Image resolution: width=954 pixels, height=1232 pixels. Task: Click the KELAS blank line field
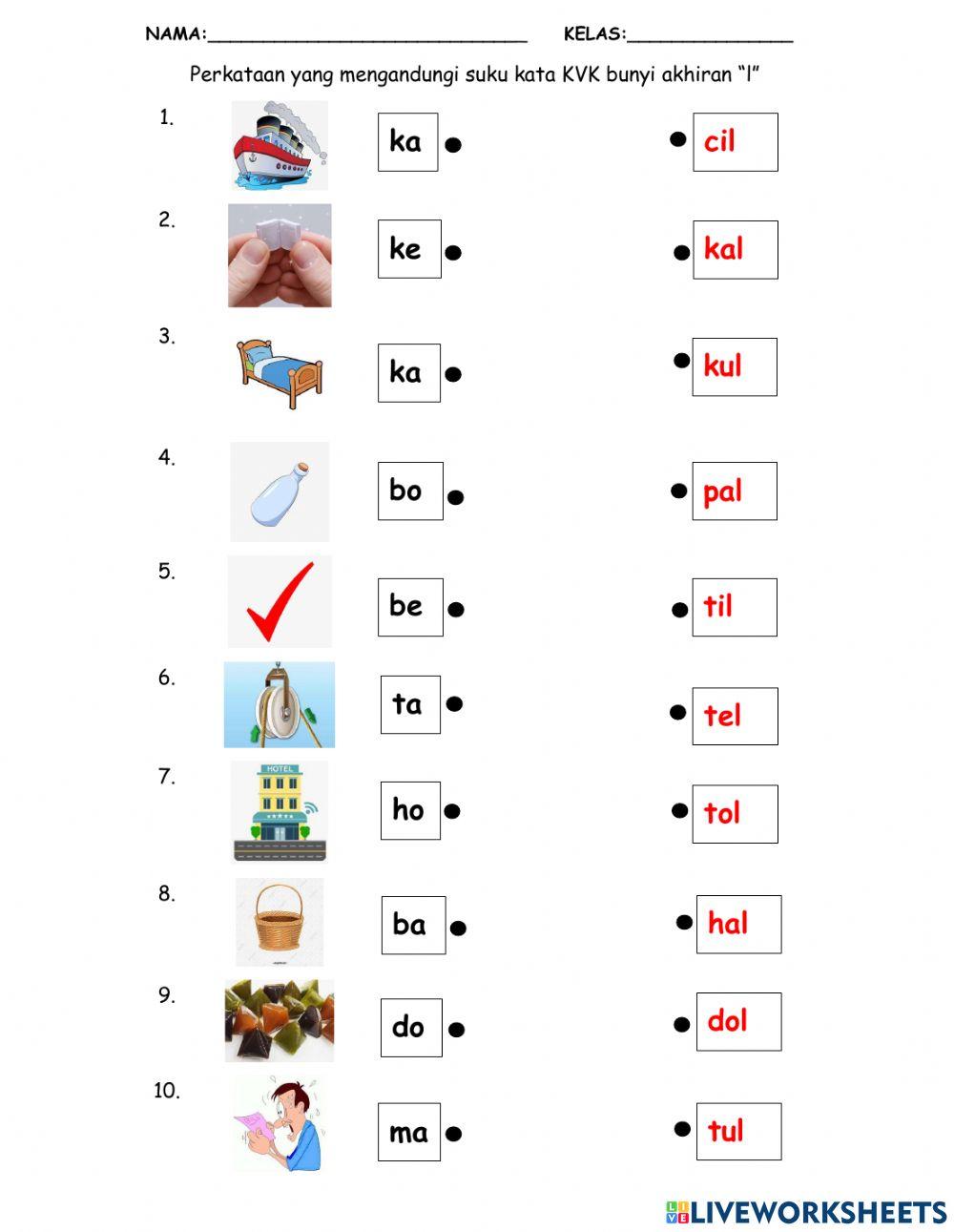click(x=710, y=35)
